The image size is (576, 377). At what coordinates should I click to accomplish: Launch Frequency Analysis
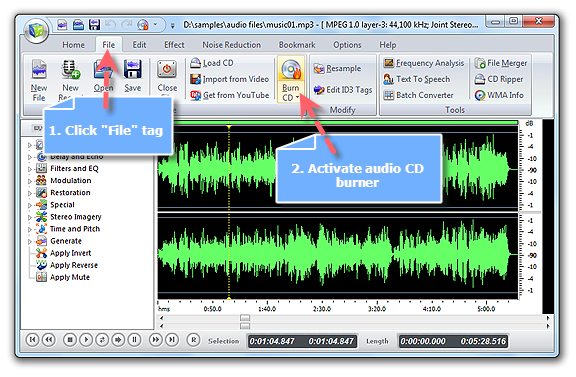(424, 63)
